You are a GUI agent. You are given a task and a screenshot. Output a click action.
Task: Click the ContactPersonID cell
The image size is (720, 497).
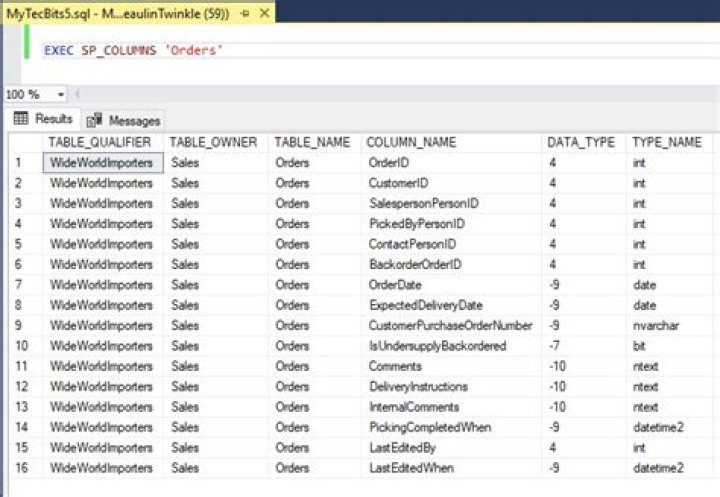pos(451,244)
